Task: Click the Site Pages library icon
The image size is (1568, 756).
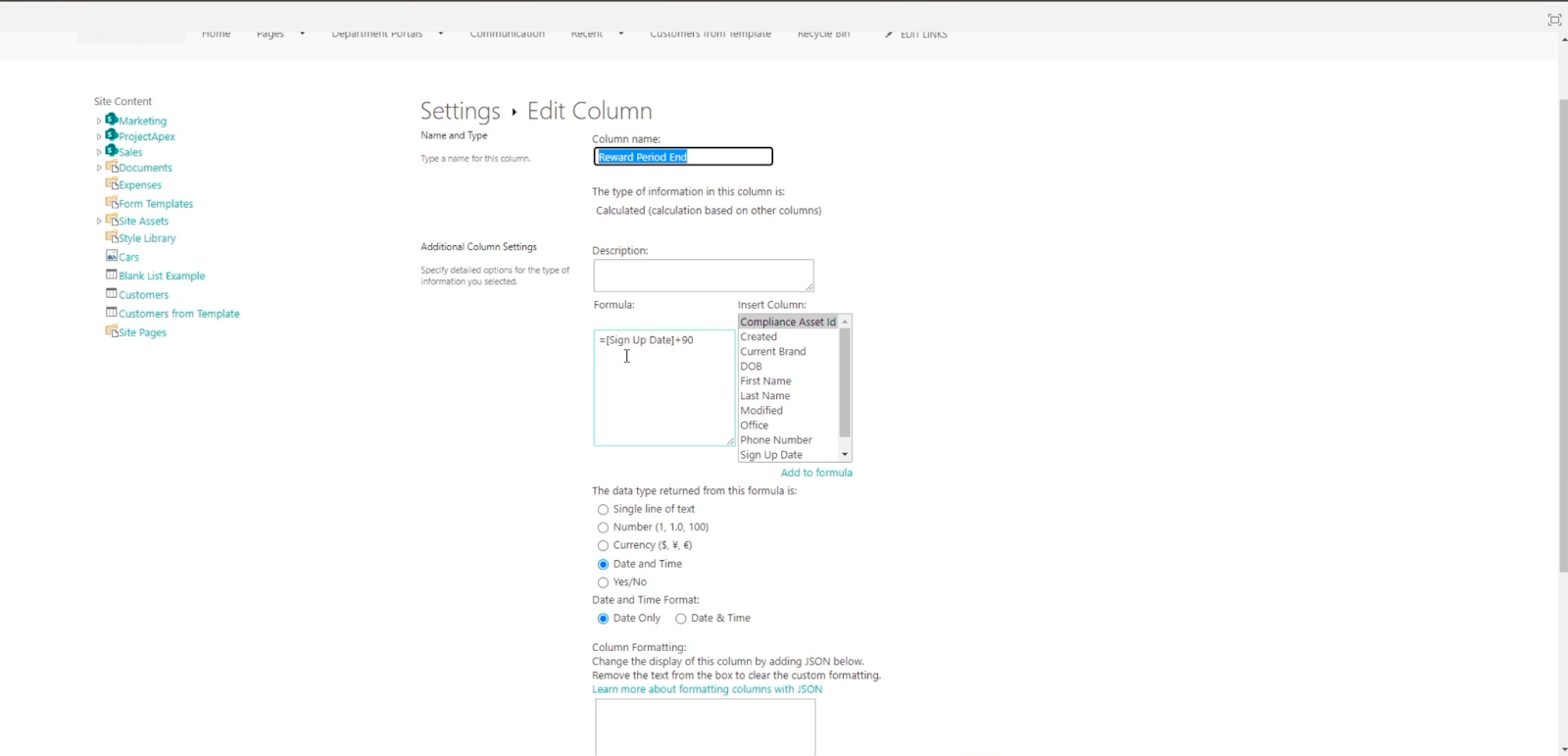Action: pyautogui.click(x=112, y=331)
